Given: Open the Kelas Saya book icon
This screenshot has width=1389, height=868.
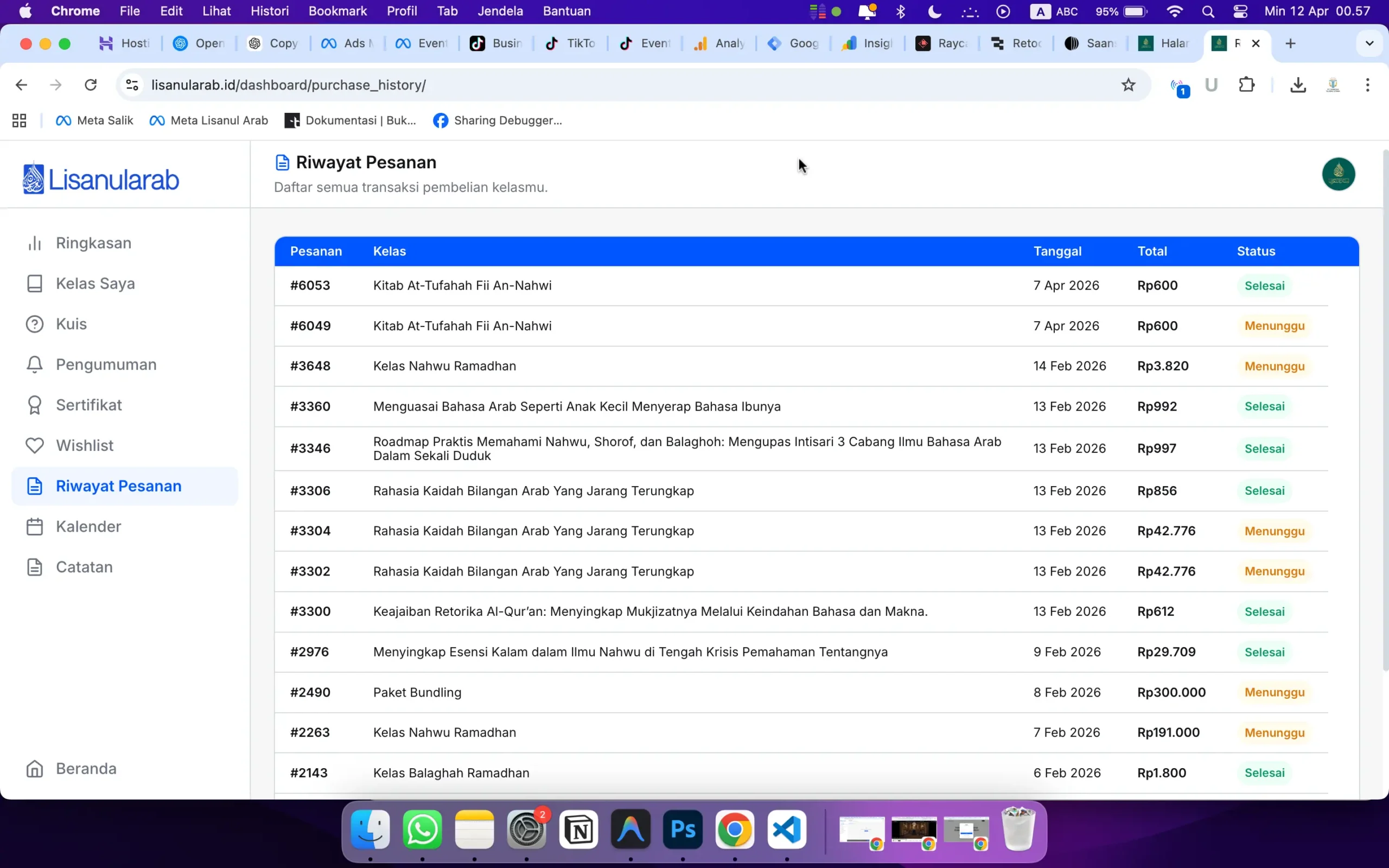Looking at the screenshot, I should [34, 284].
